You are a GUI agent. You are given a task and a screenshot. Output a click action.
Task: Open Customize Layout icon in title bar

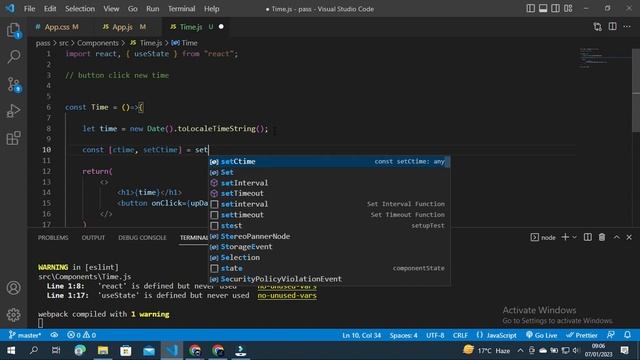[568, 9]
